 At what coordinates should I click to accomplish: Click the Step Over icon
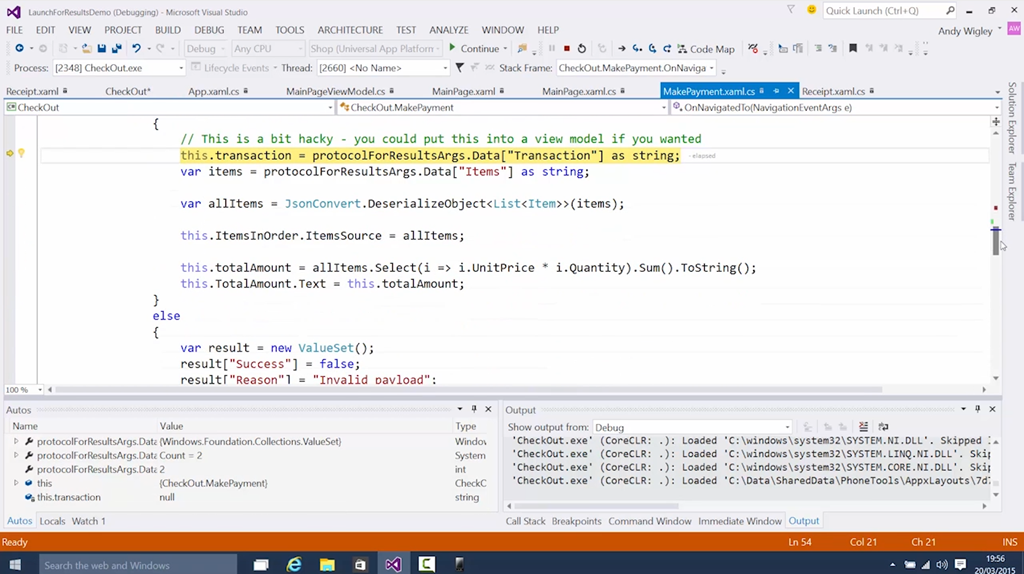pyautogui.click(x=652, y=48)
